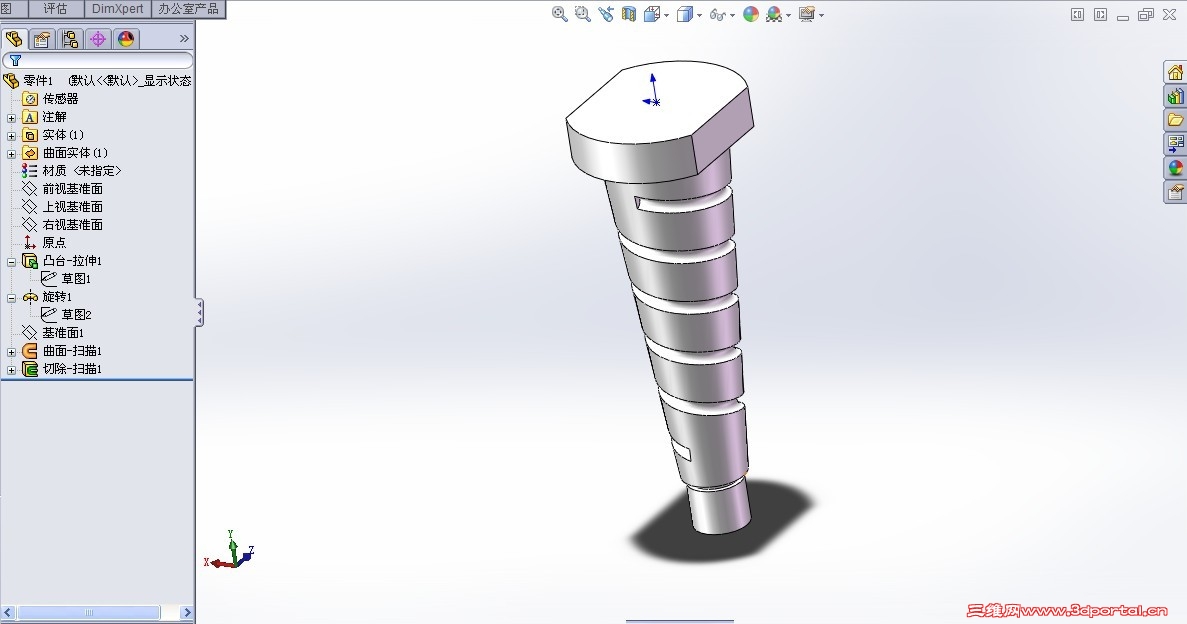Viewport: 1187px width, 624px height.
Task: Open the View Palette task pane icon
Action: coord(1175,144)
